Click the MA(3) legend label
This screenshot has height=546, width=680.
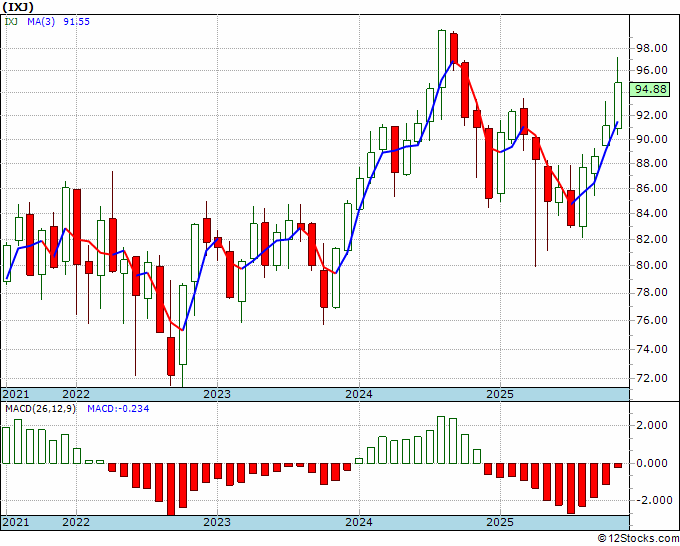pos(41,22)
